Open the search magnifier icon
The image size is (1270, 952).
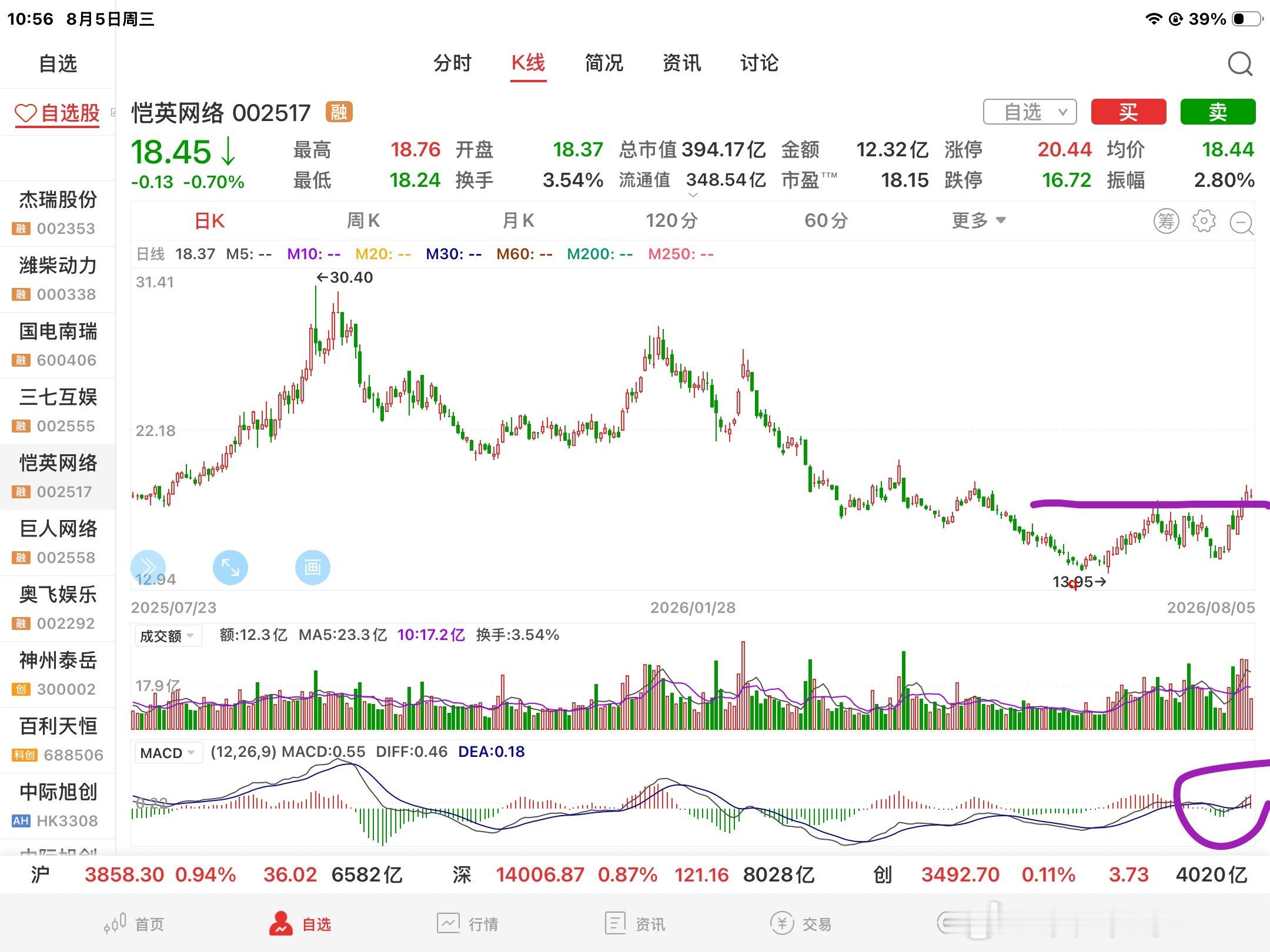(1240, 63)
